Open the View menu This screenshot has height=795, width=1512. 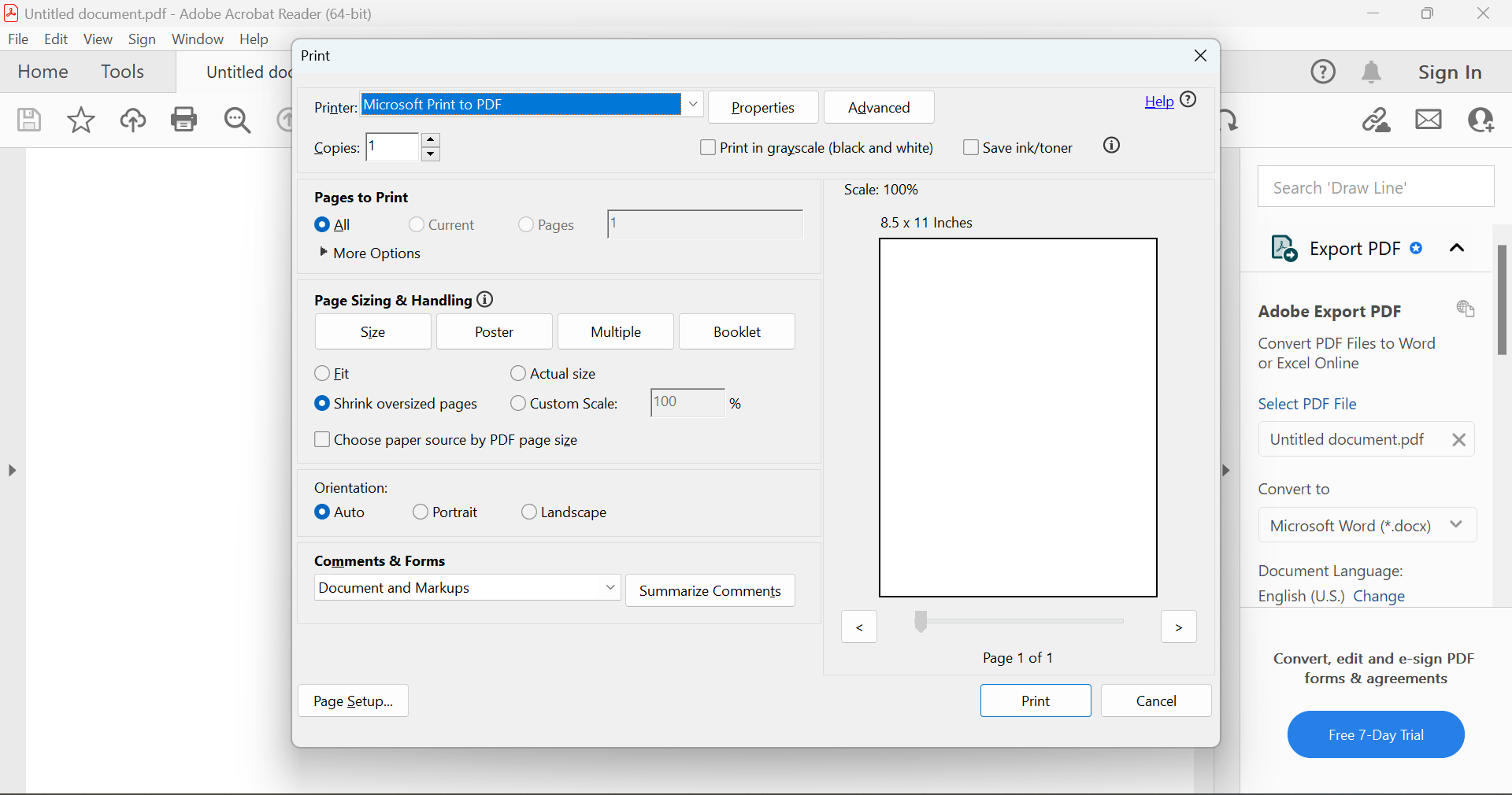98,39
